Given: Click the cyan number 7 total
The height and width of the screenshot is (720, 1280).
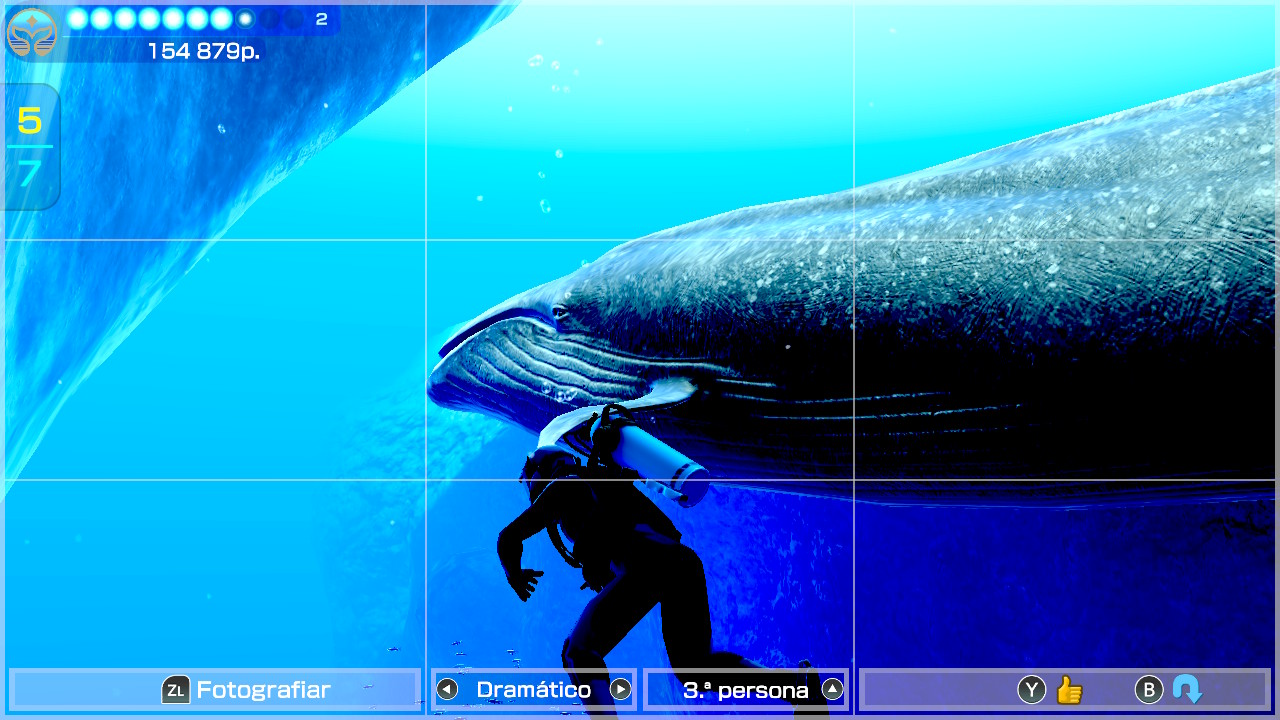Looking at the screenshot, I should point(30,175).
